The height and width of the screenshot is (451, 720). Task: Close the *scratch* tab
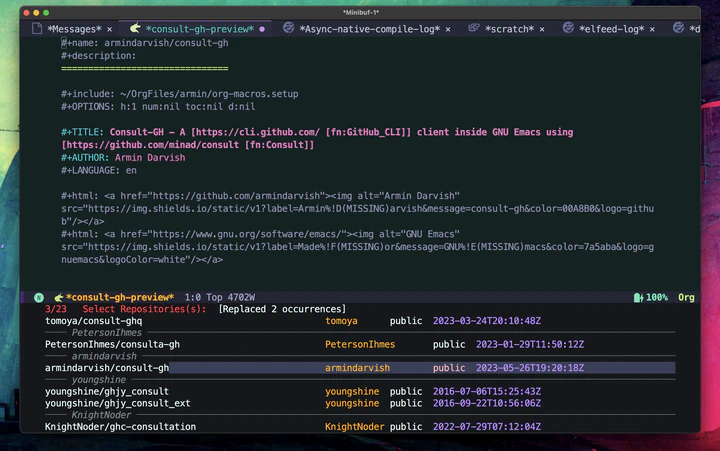(542, 29)
